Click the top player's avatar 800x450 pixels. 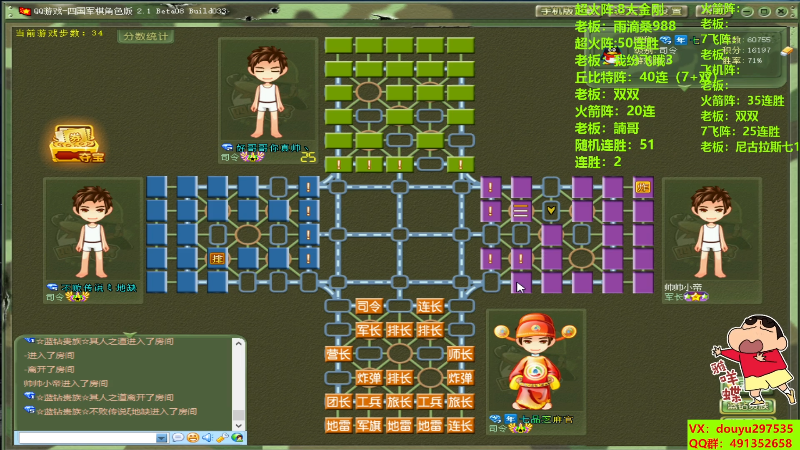tap(267, 92)
